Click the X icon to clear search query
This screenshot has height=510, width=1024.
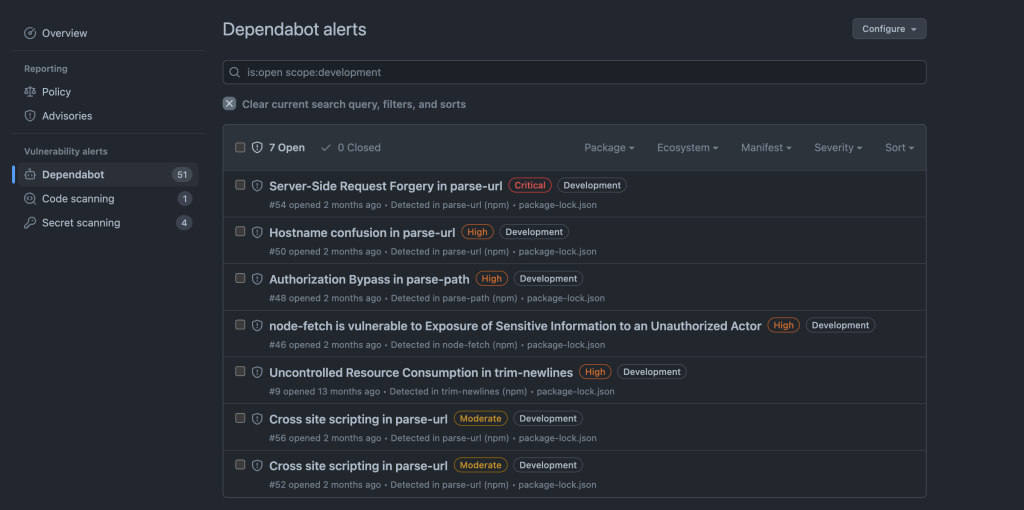[x=230, y=104]
